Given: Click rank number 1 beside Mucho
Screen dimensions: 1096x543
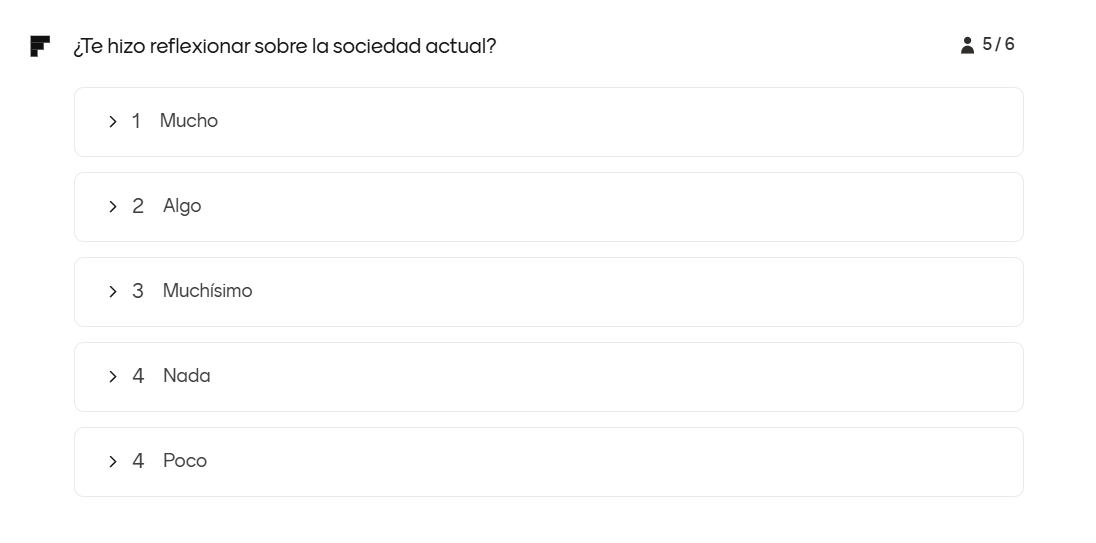Looking at the screenshot, I should (x=137, y=121).
